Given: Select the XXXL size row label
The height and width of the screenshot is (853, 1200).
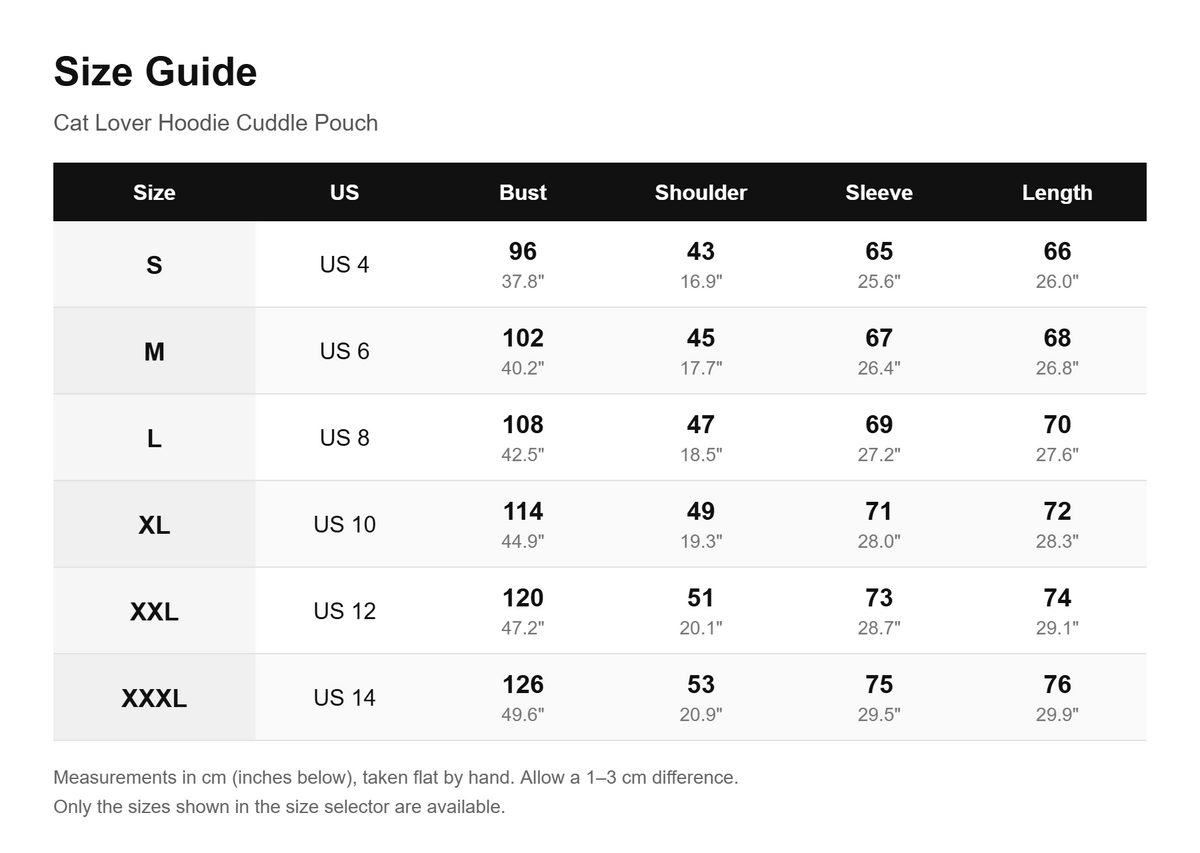Looking at the screenshot, I should (x=154, y=698).
